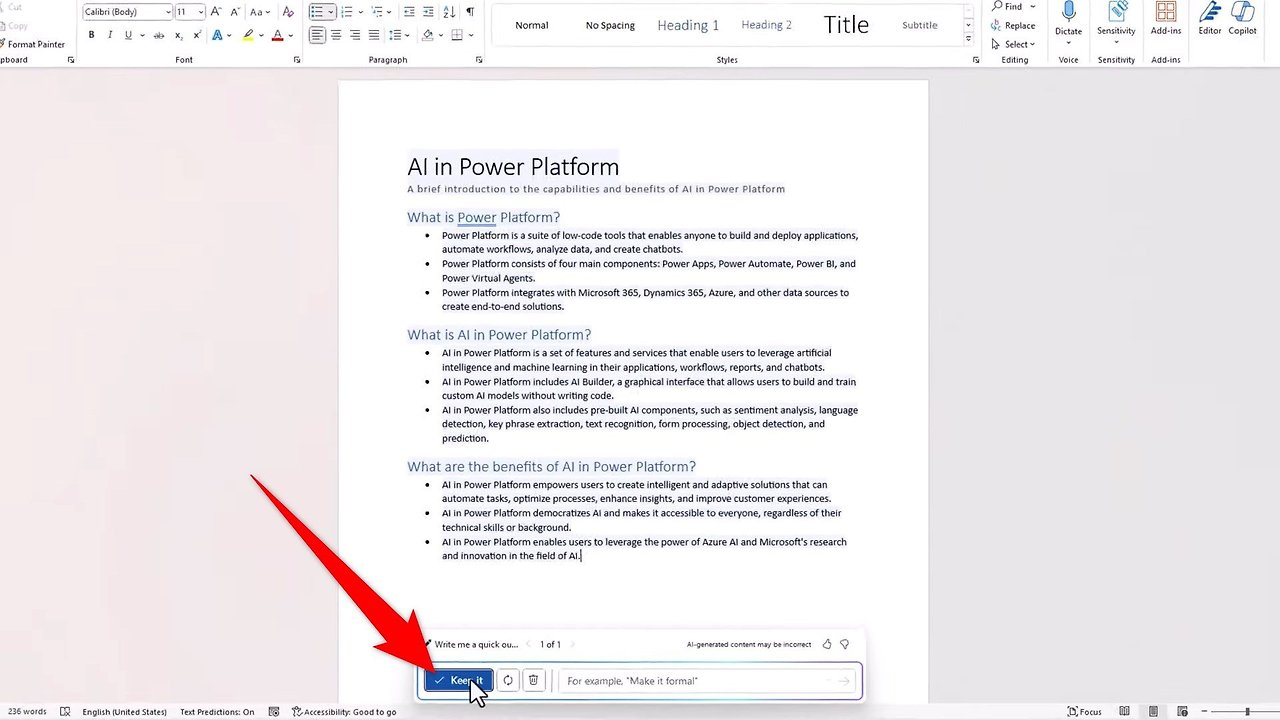Clear all formatting

(288, 12)
